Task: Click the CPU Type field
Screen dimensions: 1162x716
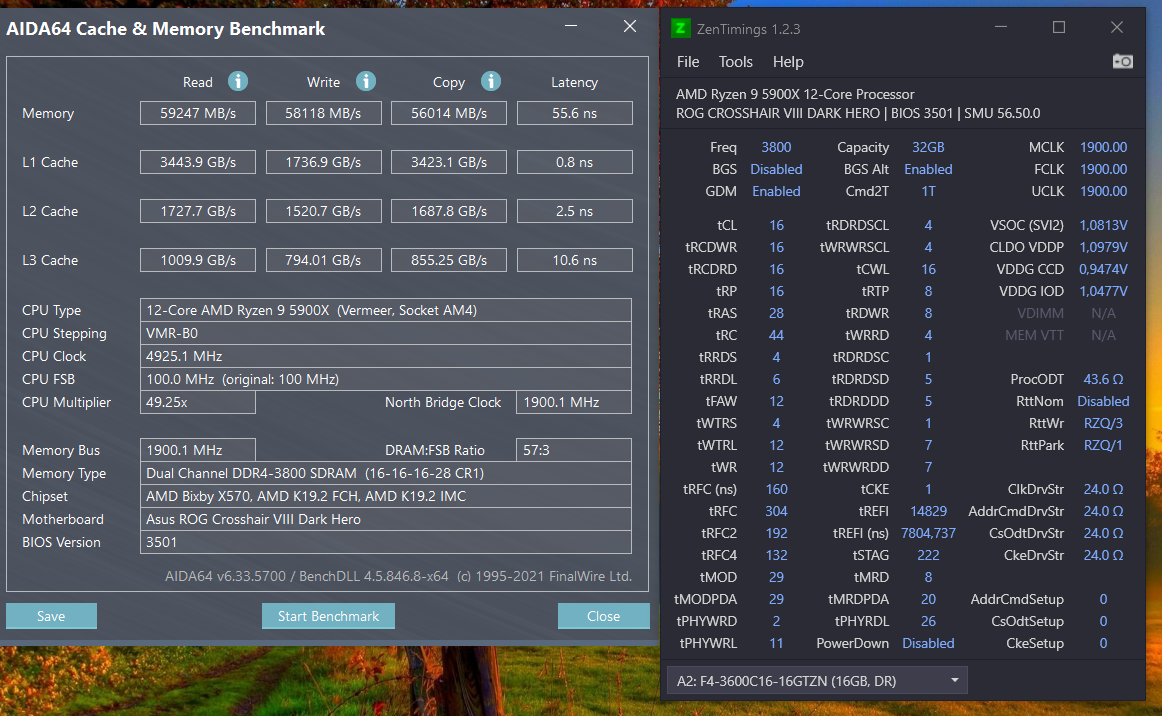Action: click(385, 310)
